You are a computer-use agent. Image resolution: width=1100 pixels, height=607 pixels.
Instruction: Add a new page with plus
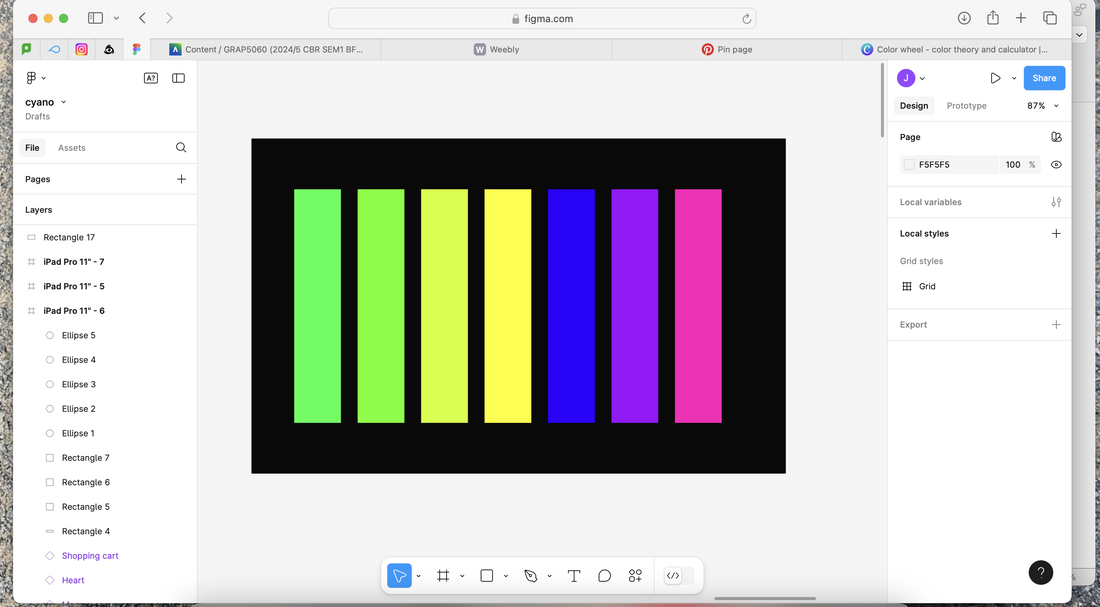click(181, 179)
